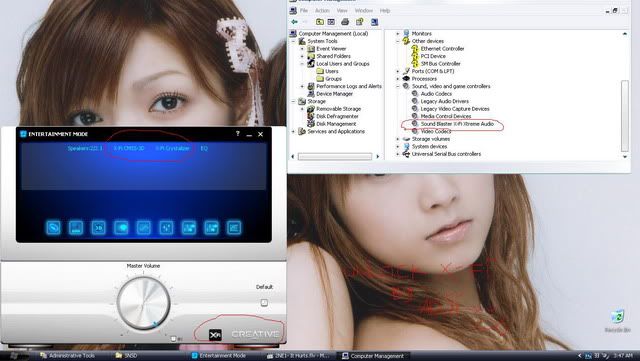640x361 pixels.
Task: Open Disk Management in console tree
Action: coord(336,124)
